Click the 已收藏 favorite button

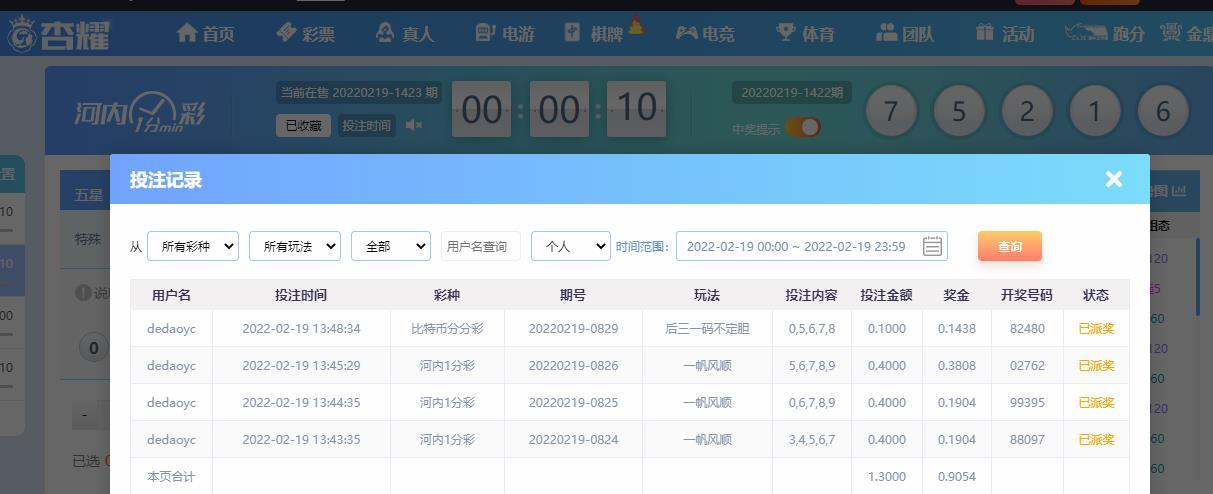point(303,125)
